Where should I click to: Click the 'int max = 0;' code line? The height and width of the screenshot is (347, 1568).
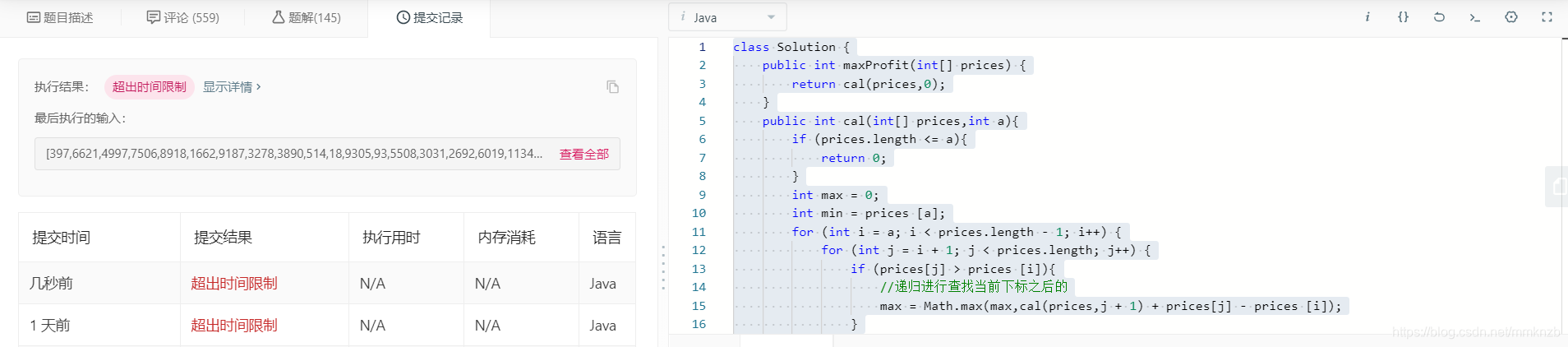(835, 195)
